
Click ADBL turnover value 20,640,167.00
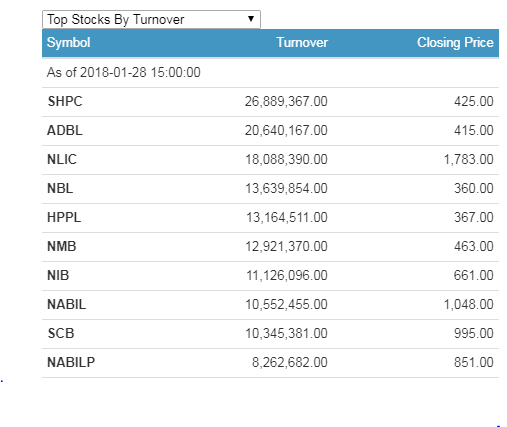coord(286,130)
